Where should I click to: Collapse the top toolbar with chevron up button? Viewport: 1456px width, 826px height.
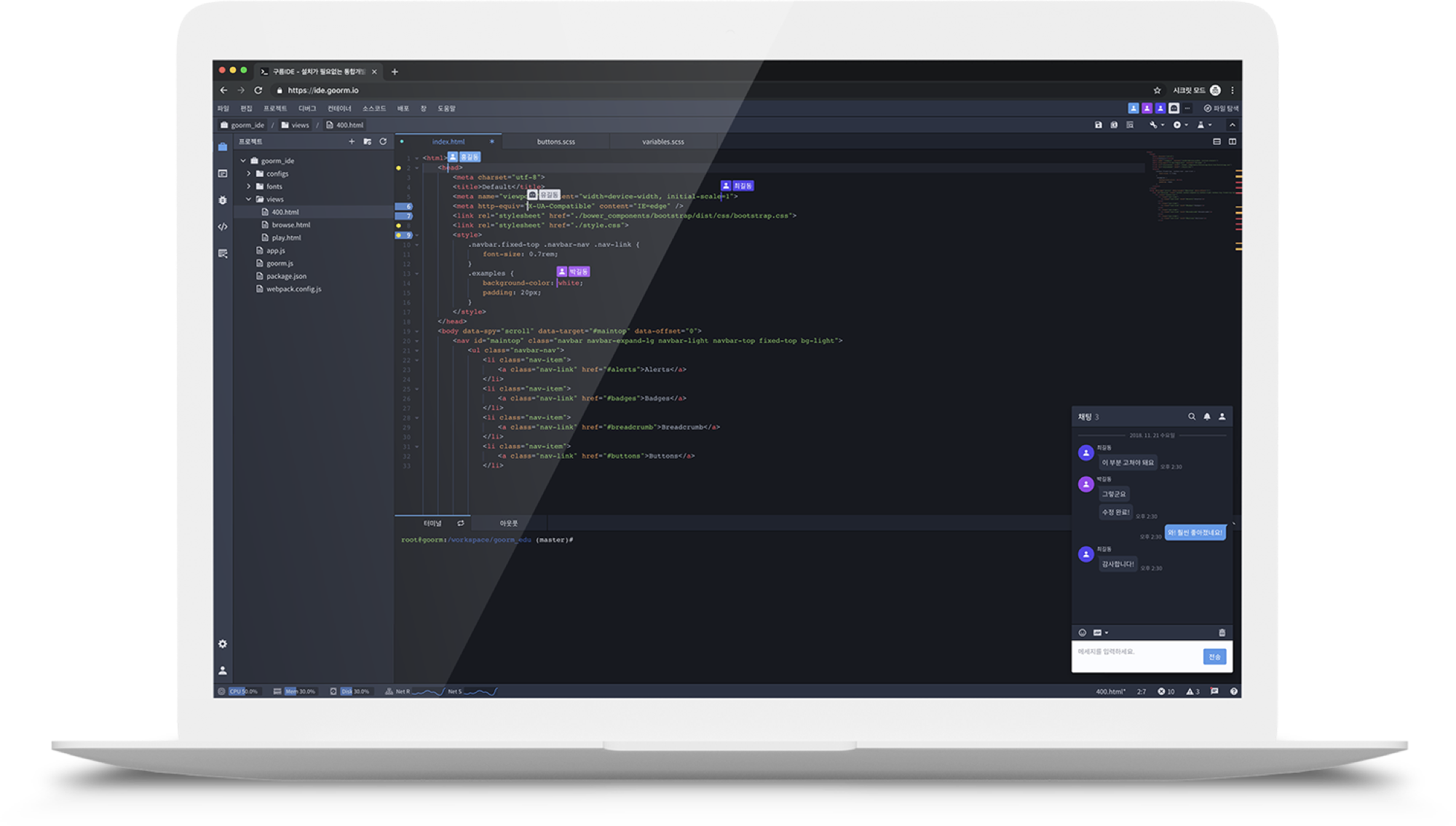coord(1233,125)
